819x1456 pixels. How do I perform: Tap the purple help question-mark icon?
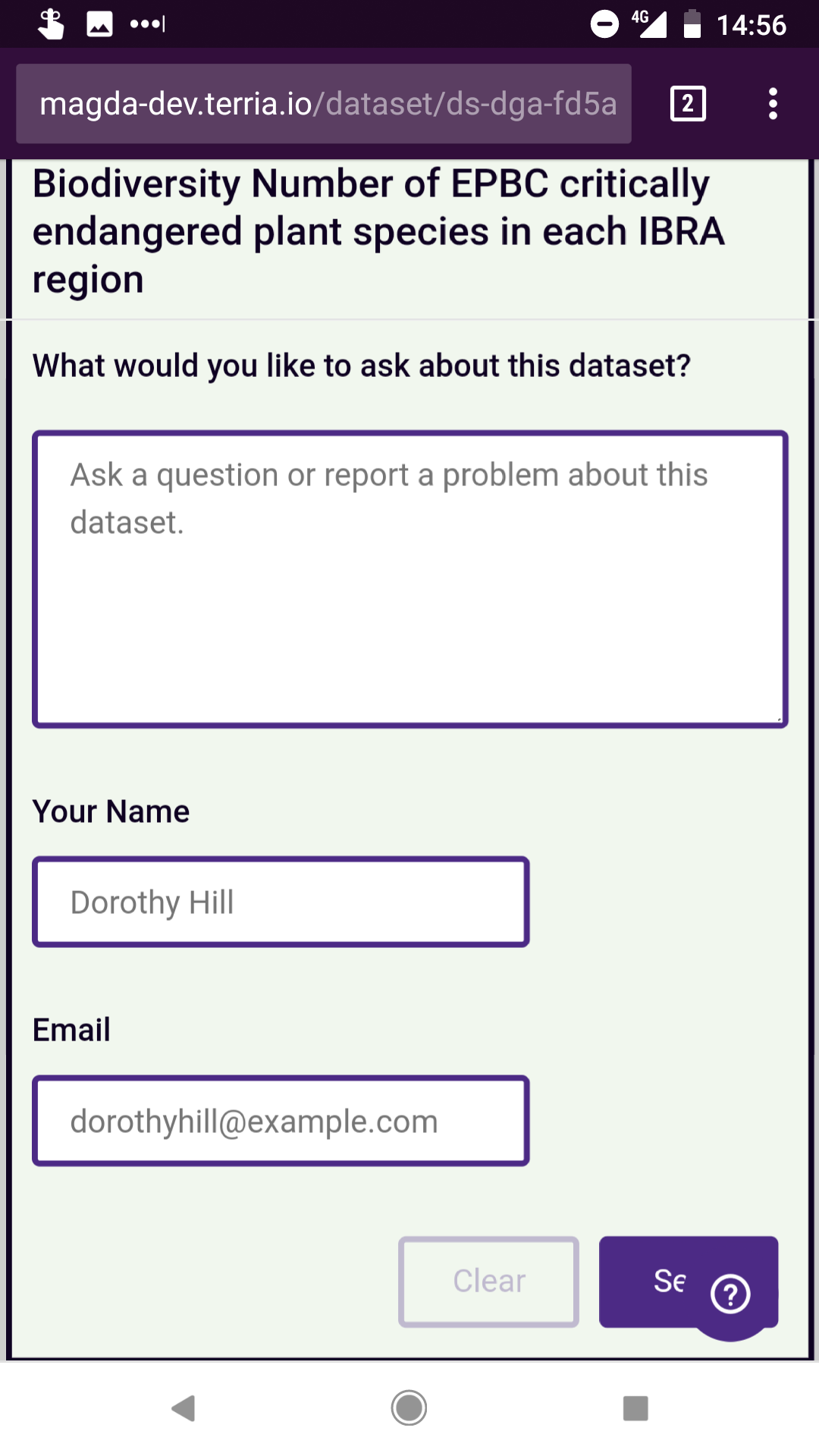pyautogui.click(x=731, y=1294)
